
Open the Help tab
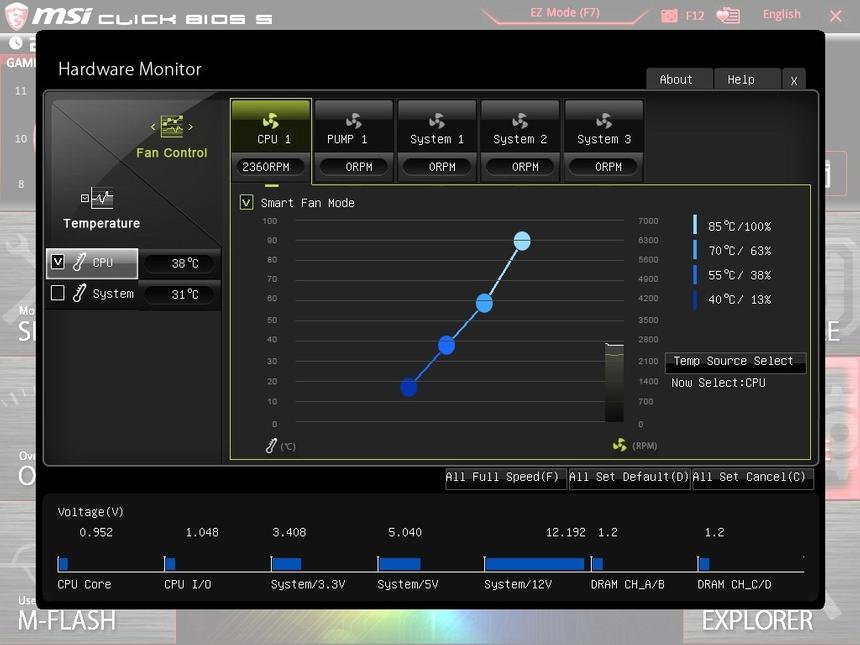tap(747, 80)
